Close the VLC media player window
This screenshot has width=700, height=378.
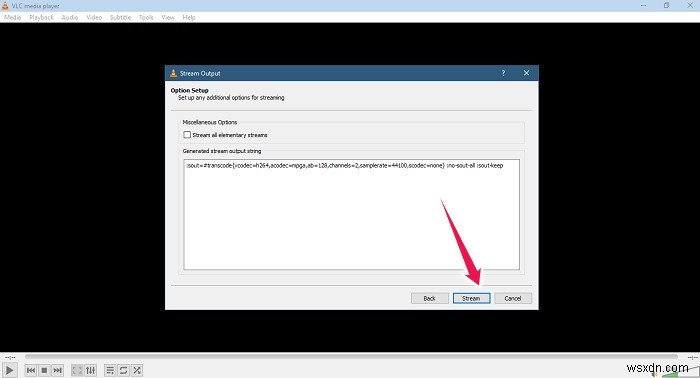coord(689,5)
